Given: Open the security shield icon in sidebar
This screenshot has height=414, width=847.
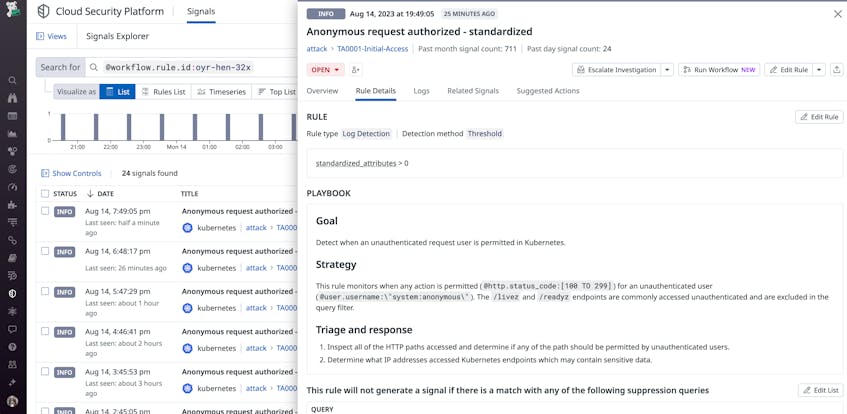Looking at the screenshot, I should coord(12,293).
